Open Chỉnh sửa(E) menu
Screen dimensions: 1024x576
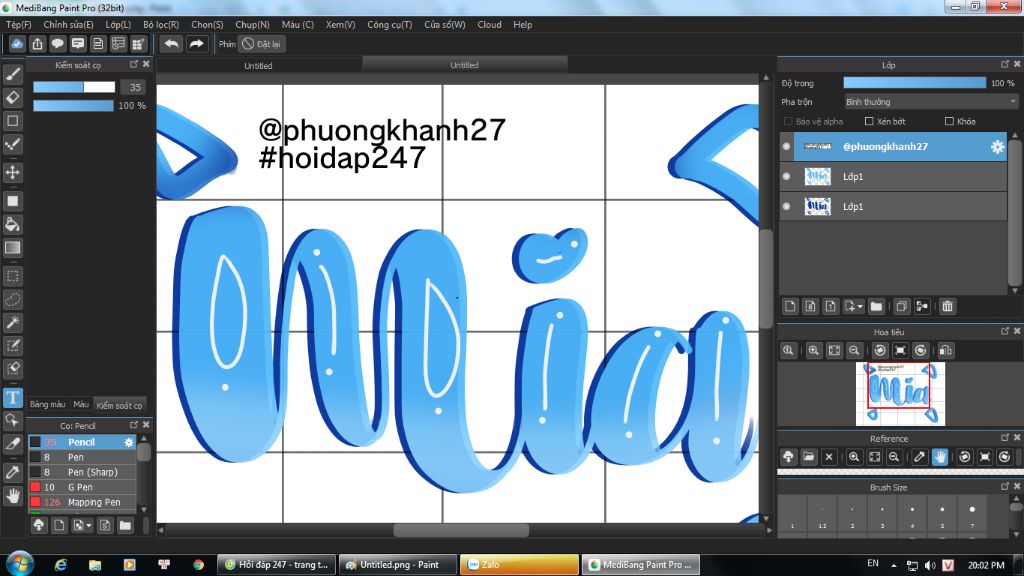68,25
